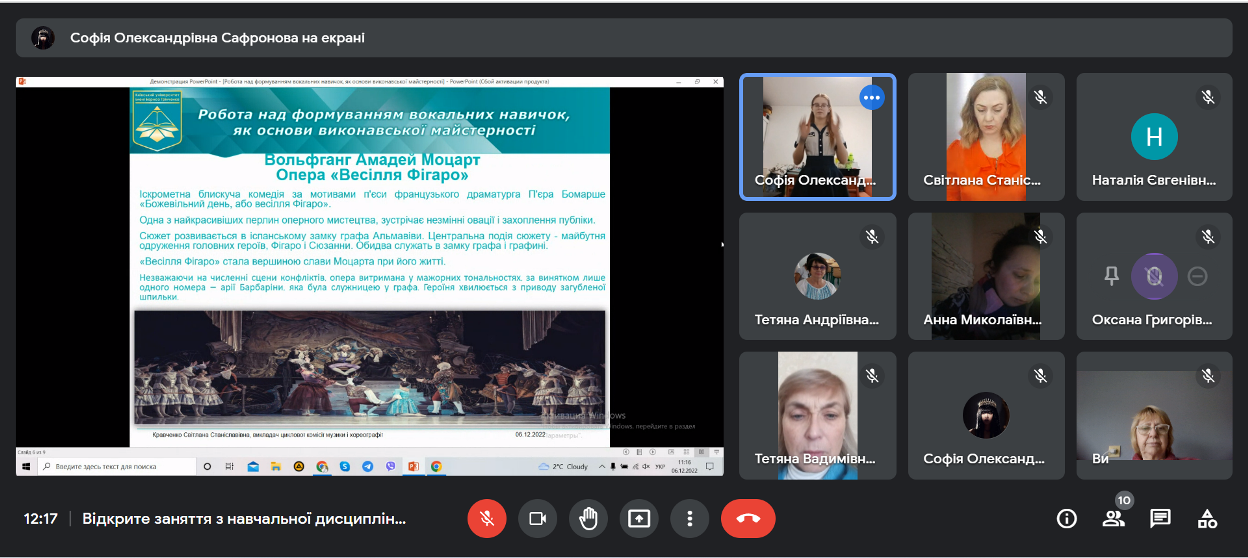This screenshot has width=1248, height=558.
Task: Unmute your microphone in the call bar
Action: (487, 518)
